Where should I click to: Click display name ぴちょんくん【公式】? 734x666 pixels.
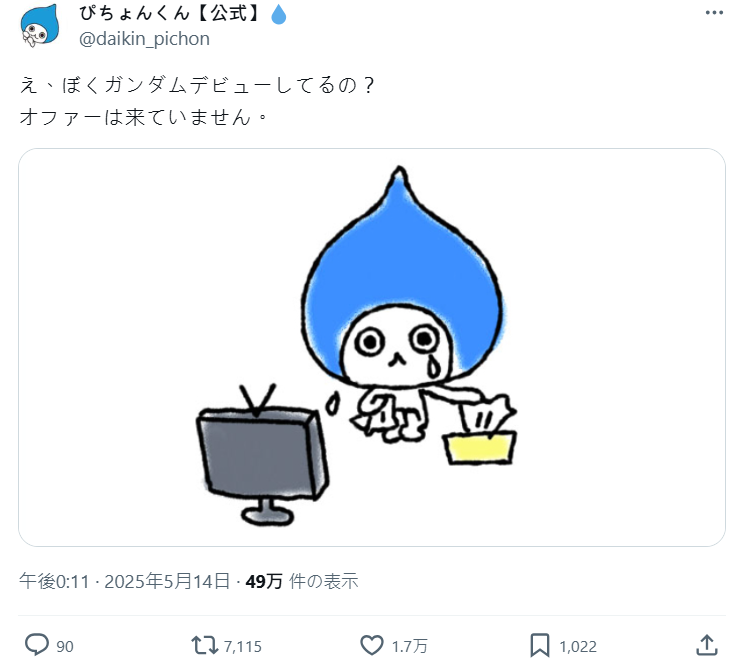(x=170, y=14)
